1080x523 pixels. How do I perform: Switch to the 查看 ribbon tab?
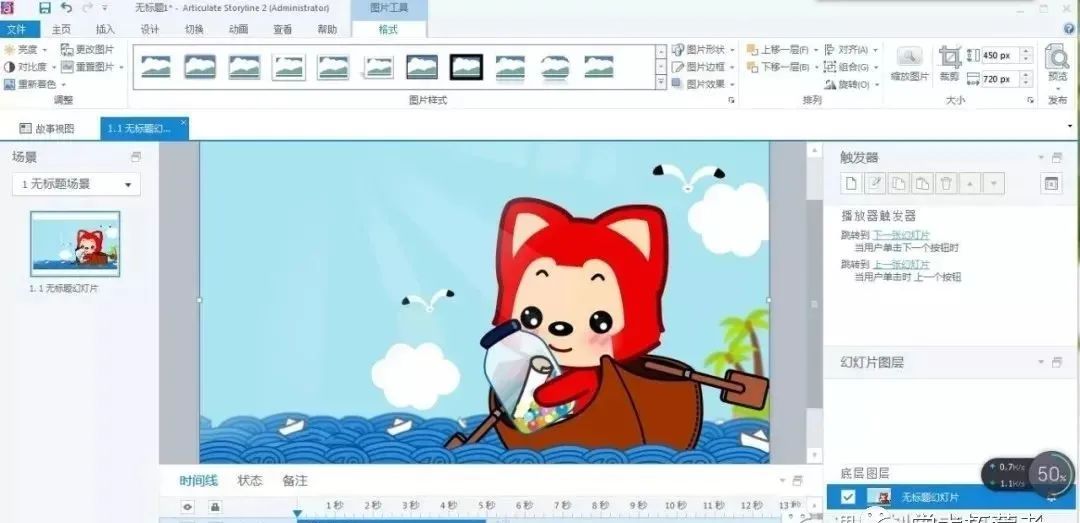click(x=282, y=29)
